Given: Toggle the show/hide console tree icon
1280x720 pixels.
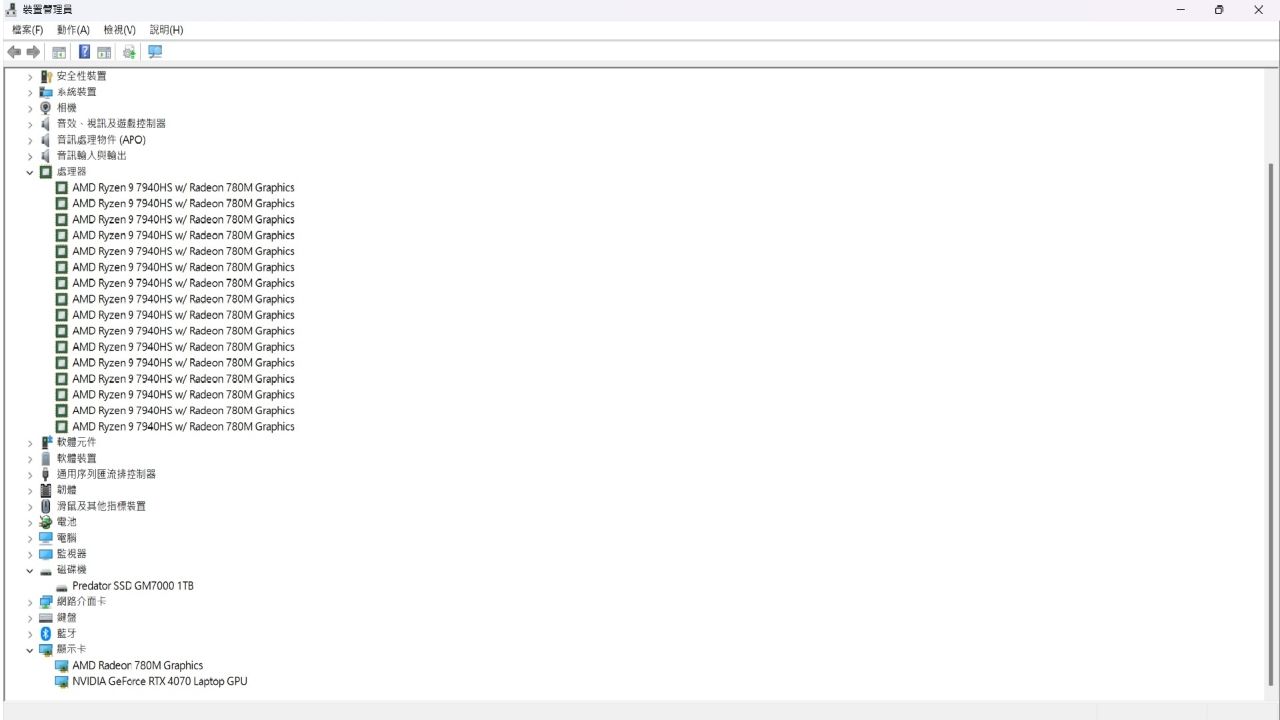Looking at the screenshot, I should coord(59,52).
